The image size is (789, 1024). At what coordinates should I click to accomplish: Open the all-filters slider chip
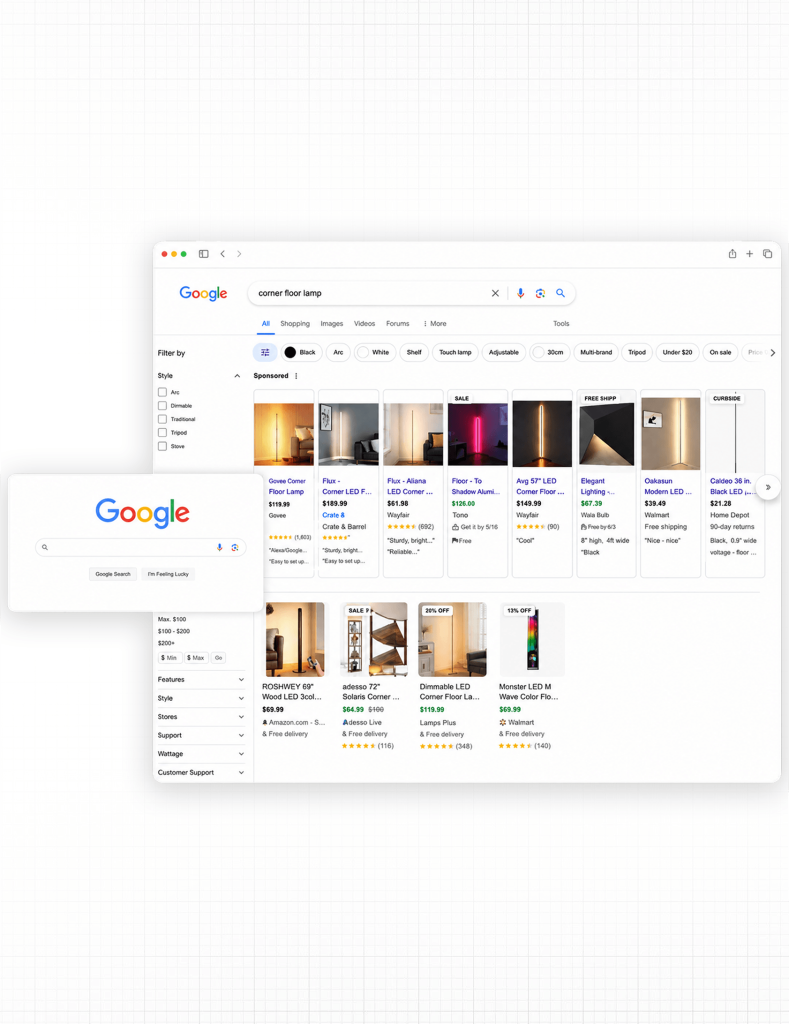[x=265, y=353]
